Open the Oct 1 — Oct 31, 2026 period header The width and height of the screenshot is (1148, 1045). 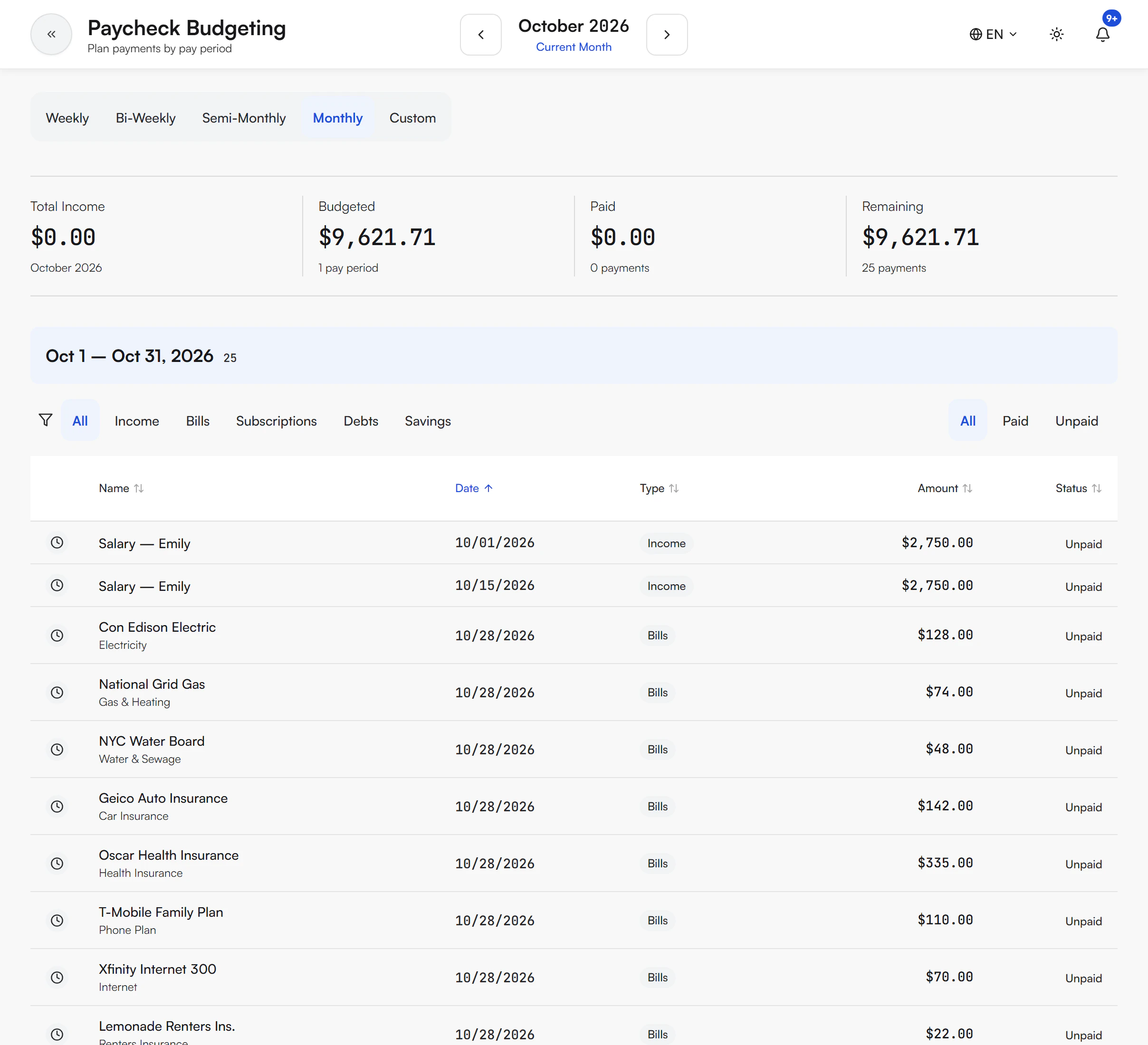[574, 355]
